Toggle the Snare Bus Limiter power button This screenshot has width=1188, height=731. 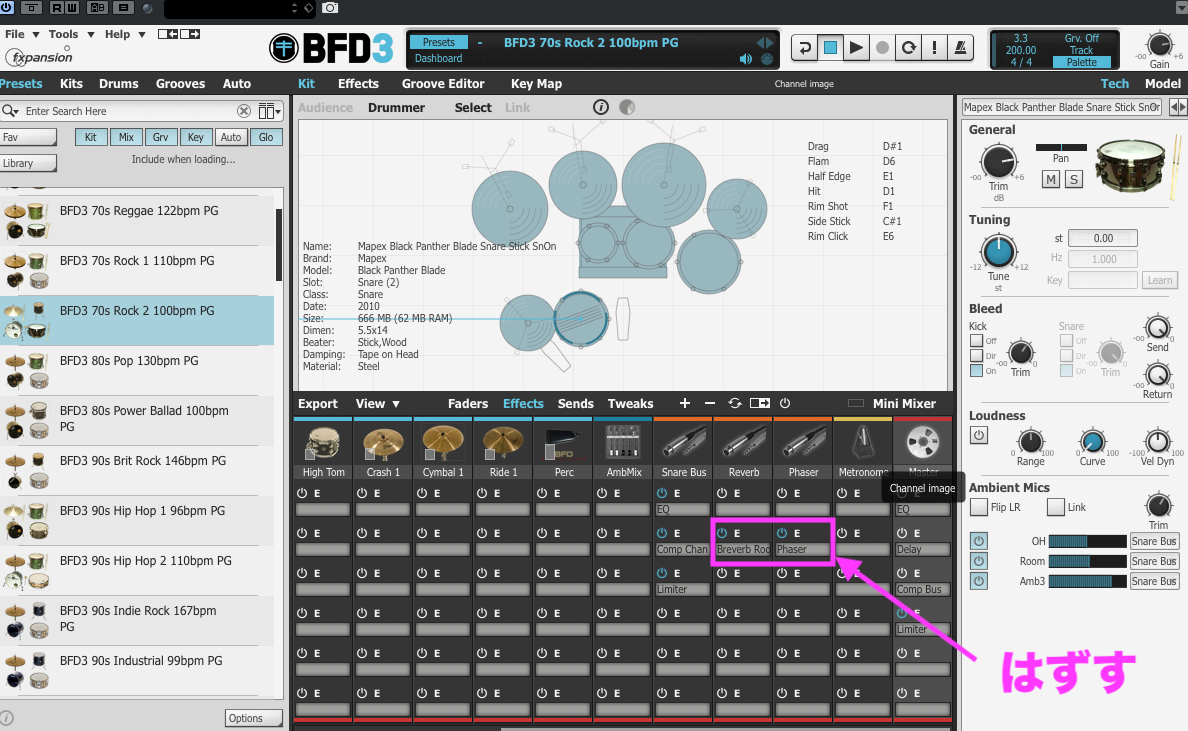[662, 573]
